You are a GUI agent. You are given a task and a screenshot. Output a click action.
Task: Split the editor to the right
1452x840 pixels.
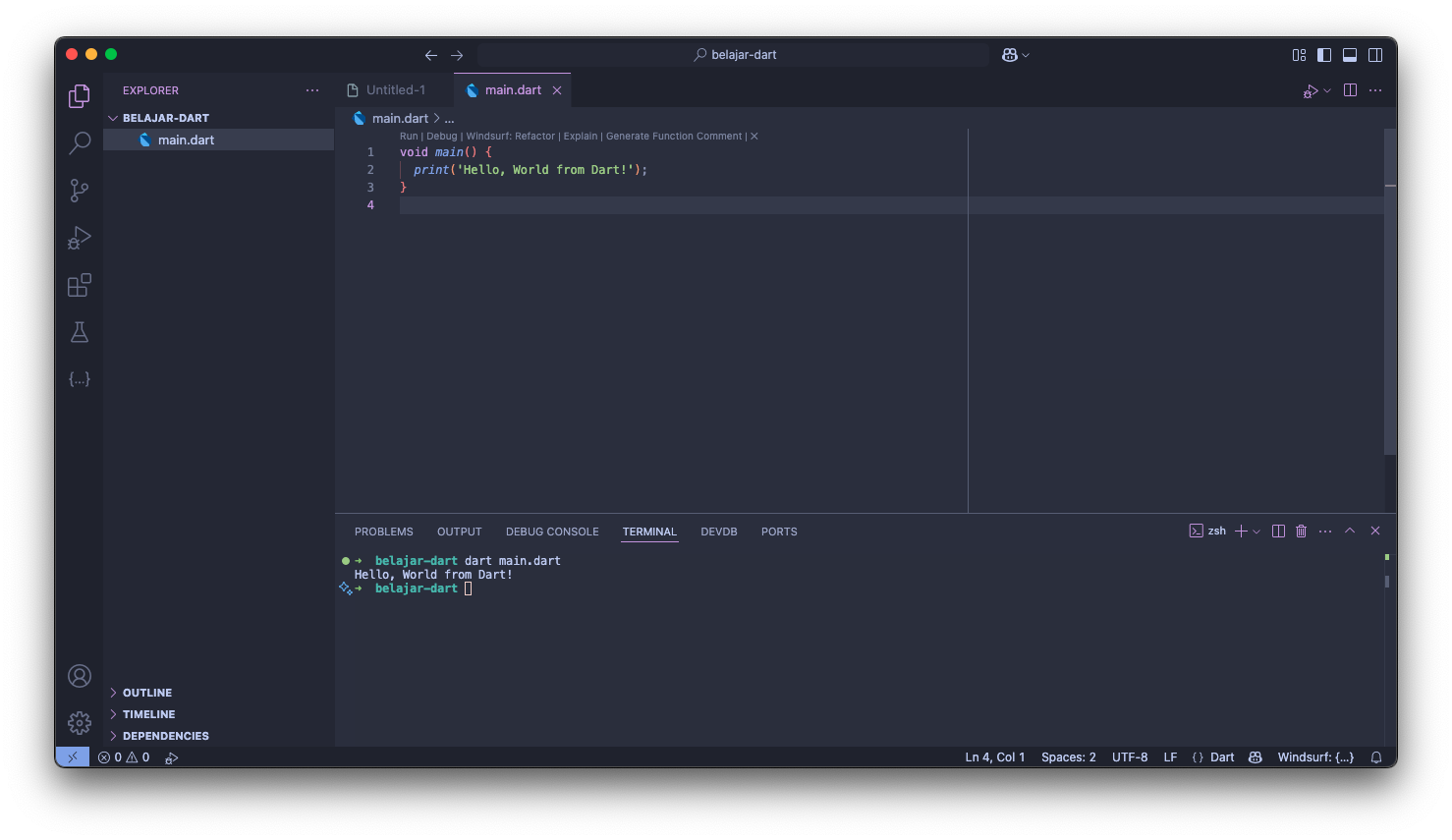[x=1350, y=90]
